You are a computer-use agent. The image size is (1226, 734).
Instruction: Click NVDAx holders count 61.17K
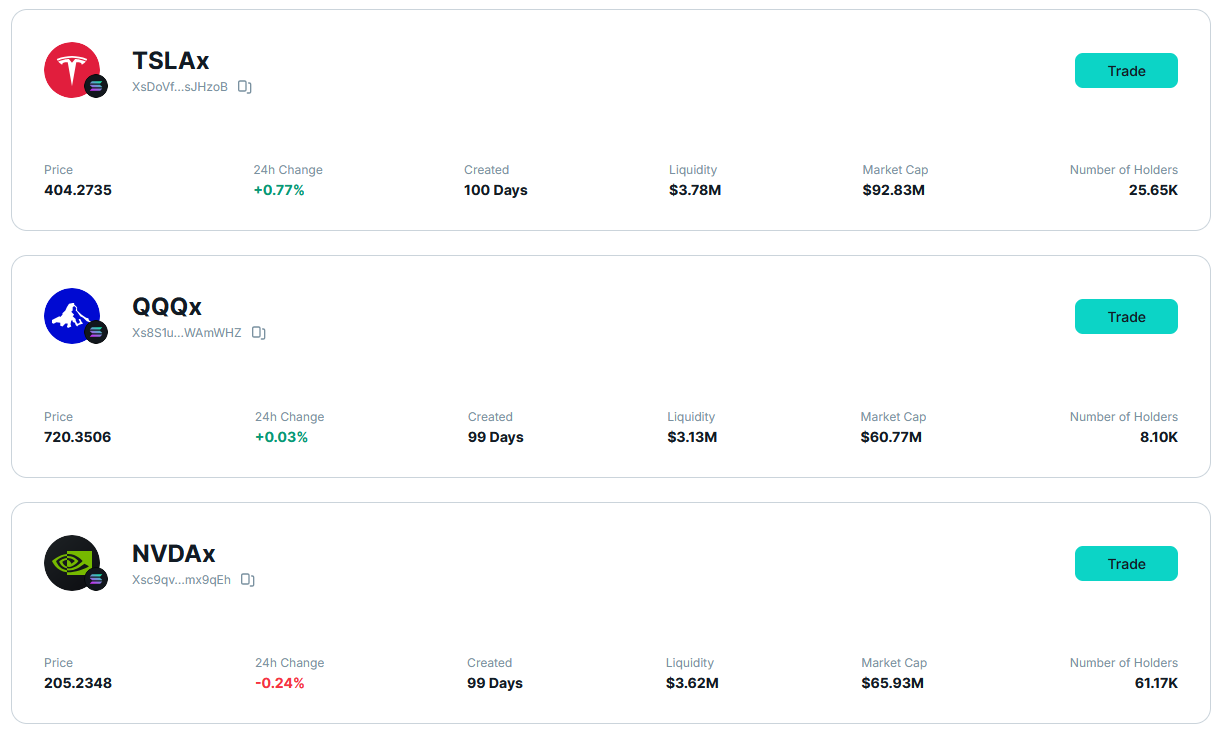[x=1155, y=683]
